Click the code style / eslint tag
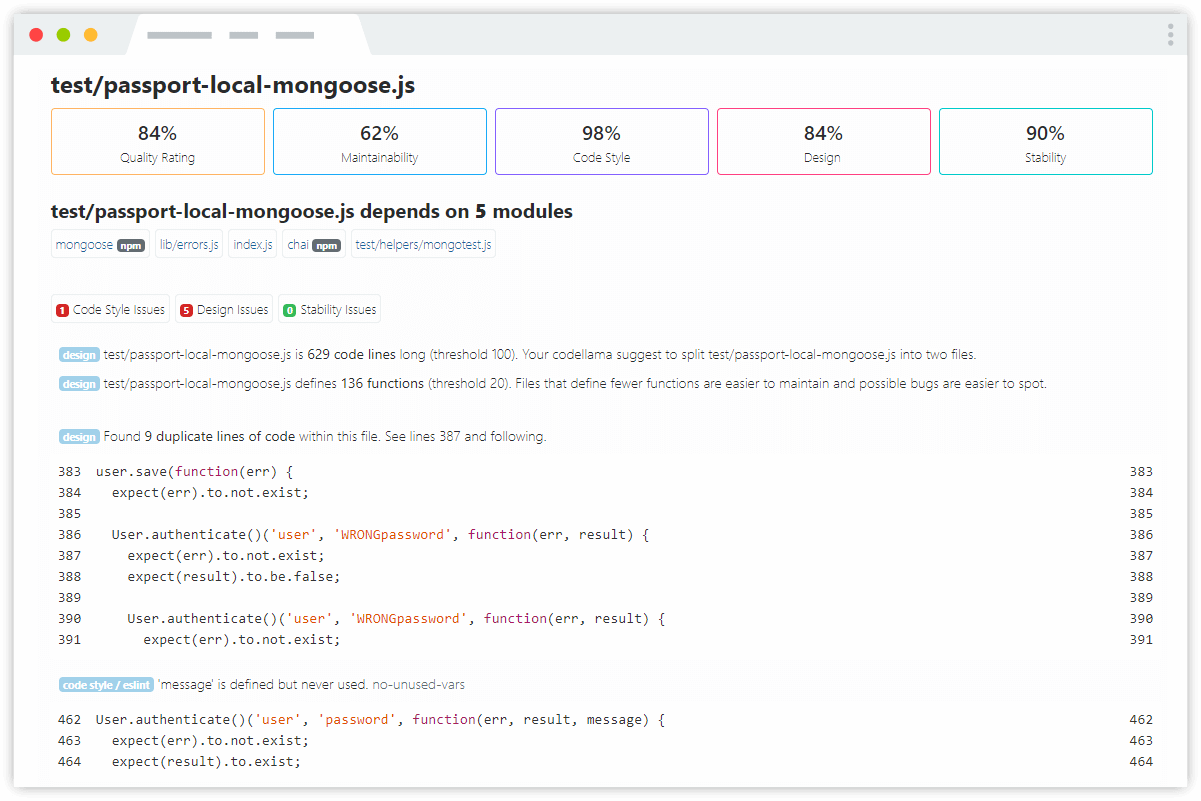1201x801 pixels. pyautogui.click(x=106, y=685)
